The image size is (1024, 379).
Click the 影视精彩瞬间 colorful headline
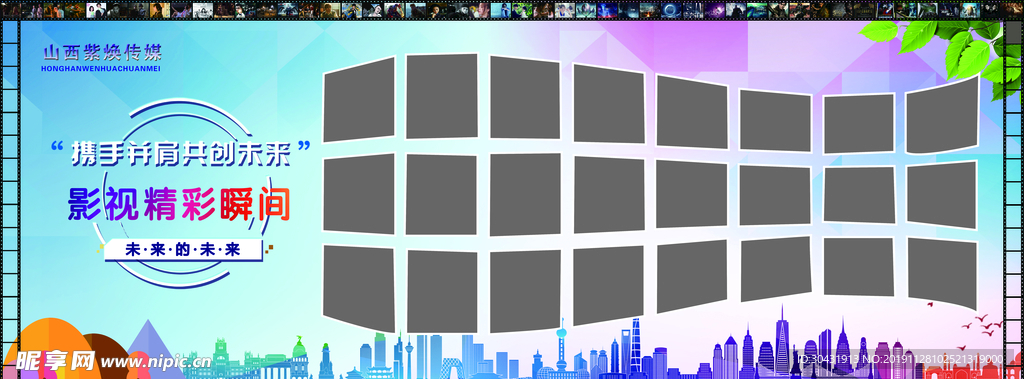pyautogui.click(x=179, y=205)
